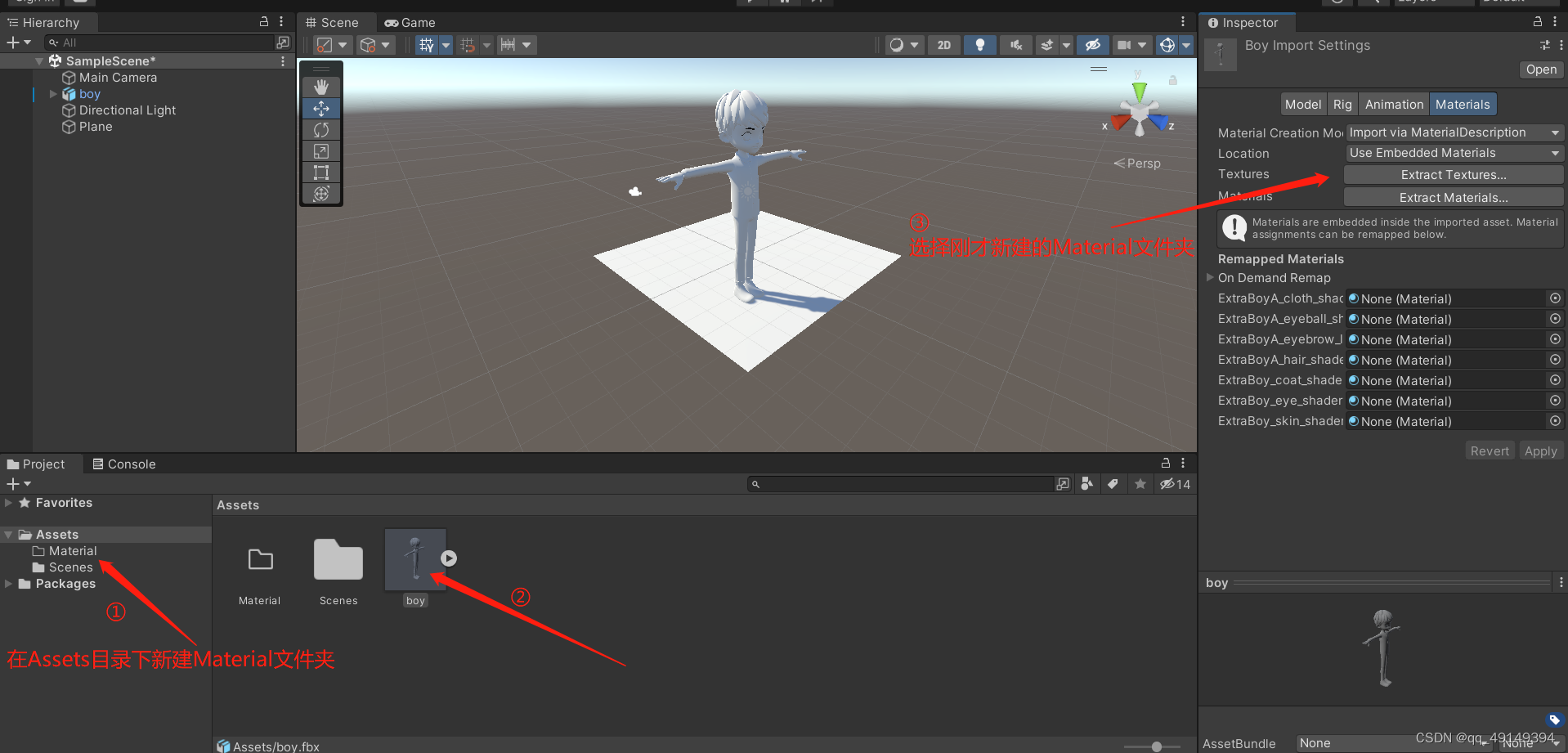Click the Extract Textures button
The image size is (1568, 753).
(1454, 175)
